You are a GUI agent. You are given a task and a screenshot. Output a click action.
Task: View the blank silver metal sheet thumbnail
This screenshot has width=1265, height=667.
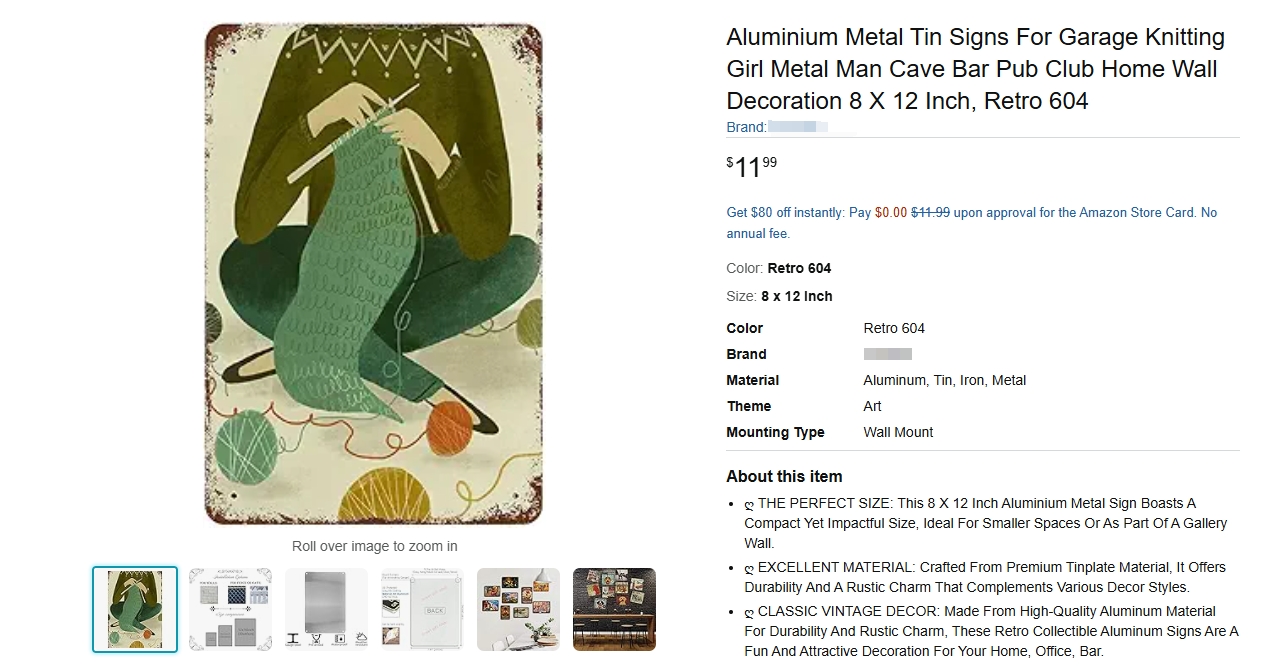(x=326, y=610)
